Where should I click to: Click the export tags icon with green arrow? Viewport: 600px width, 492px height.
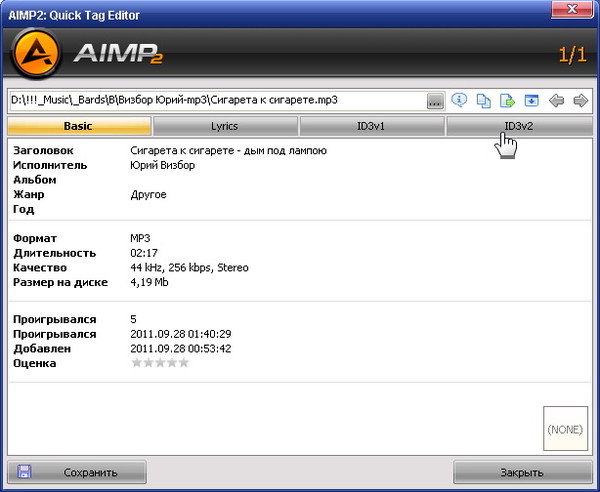[507, 101]
